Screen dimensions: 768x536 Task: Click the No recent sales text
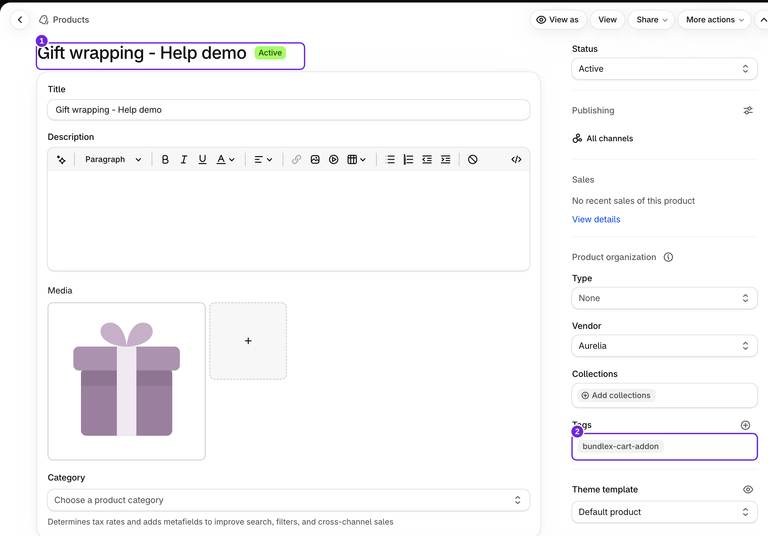tap(633, 201)
